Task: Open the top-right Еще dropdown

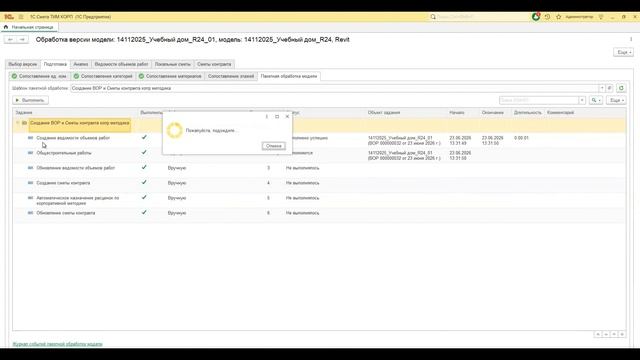Action: pyautogui.click(x=624, y=53)
